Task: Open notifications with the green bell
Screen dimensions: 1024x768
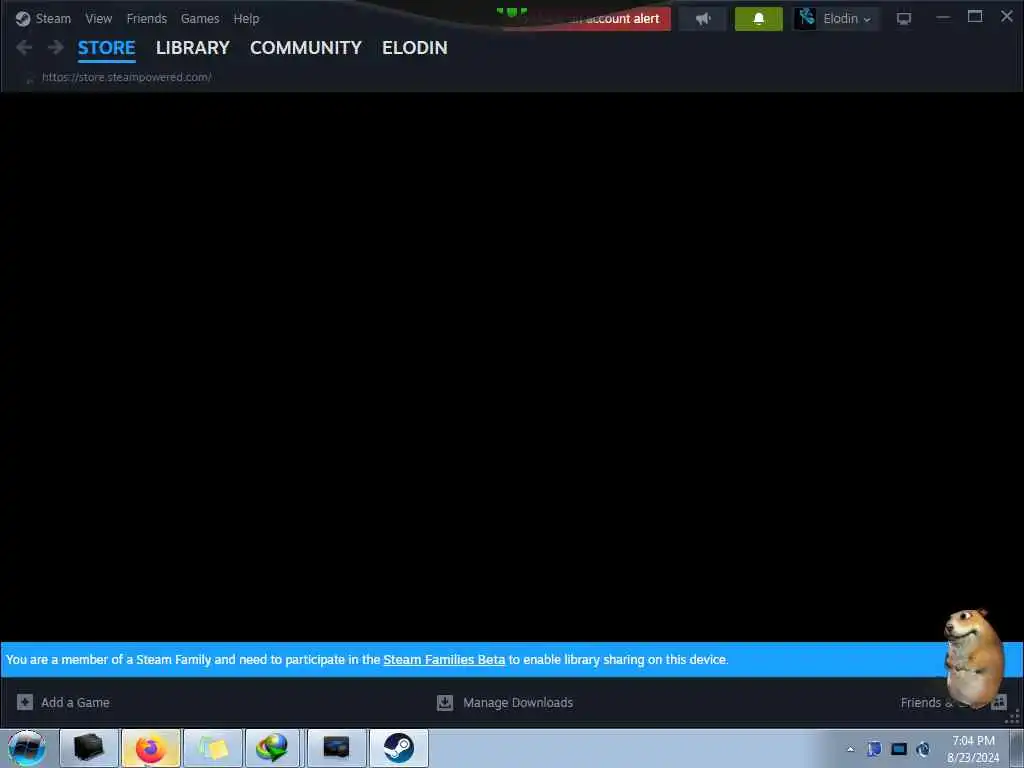Action: [x=758, y=19]
